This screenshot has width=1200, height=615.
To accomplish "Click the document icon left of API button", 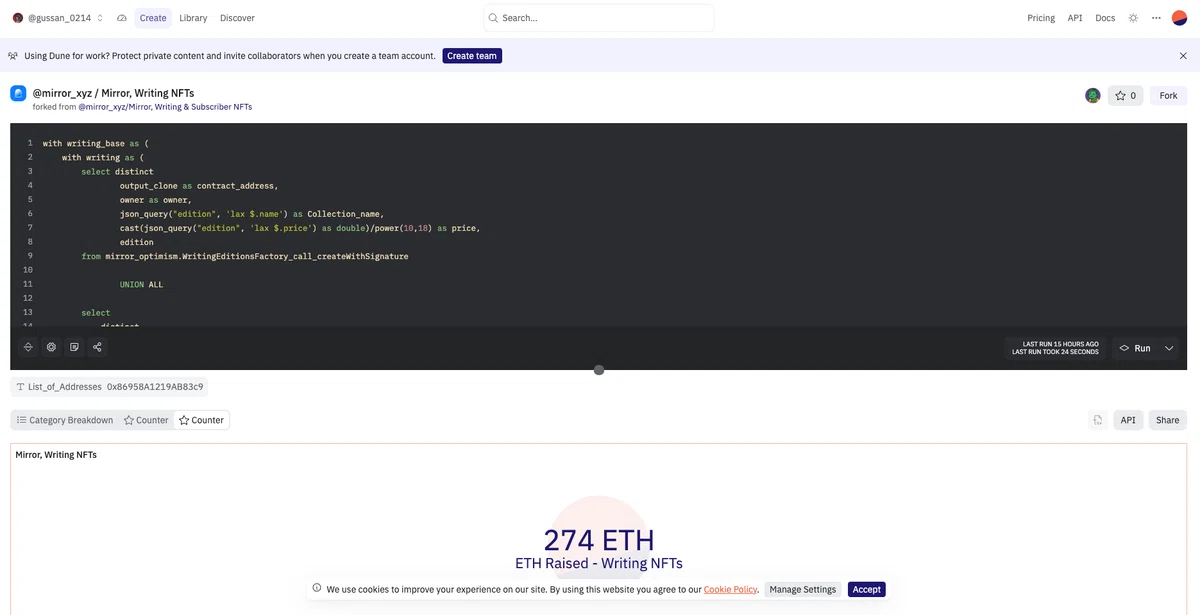I will 1098,420.
